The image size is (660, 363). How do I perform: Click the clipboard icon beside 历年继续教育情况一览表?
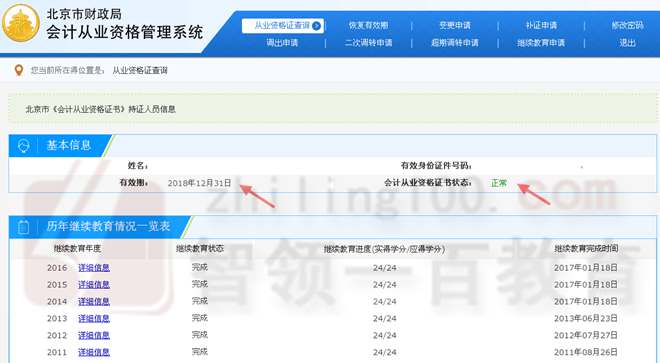[x=24, y=227]
